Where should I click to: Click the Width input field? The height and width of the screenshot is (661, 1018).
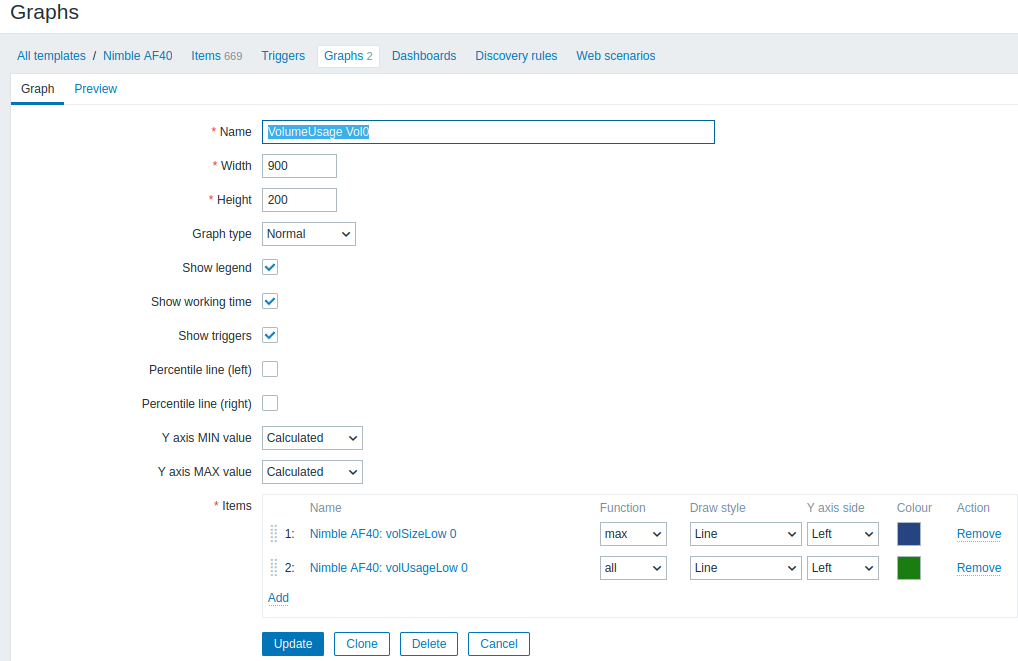click(299, 166)
